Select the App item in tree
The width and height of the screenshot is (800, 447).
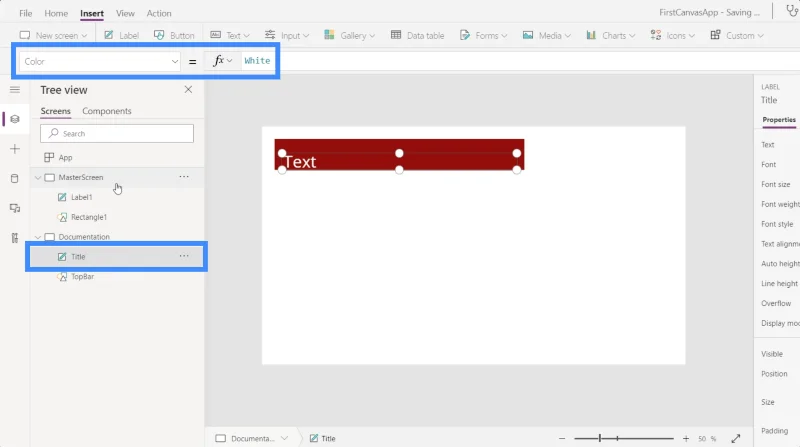[x=65, y=158]
